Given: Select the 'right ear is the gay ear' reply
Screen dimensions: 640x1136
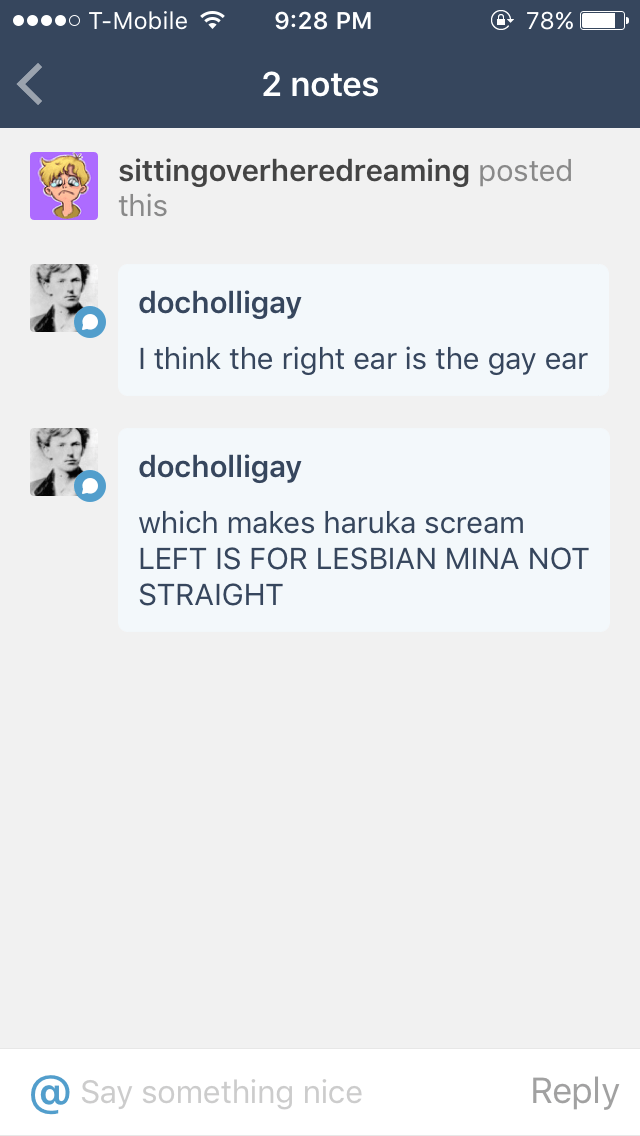Looking at the screenshot, I should click(363, 330).
